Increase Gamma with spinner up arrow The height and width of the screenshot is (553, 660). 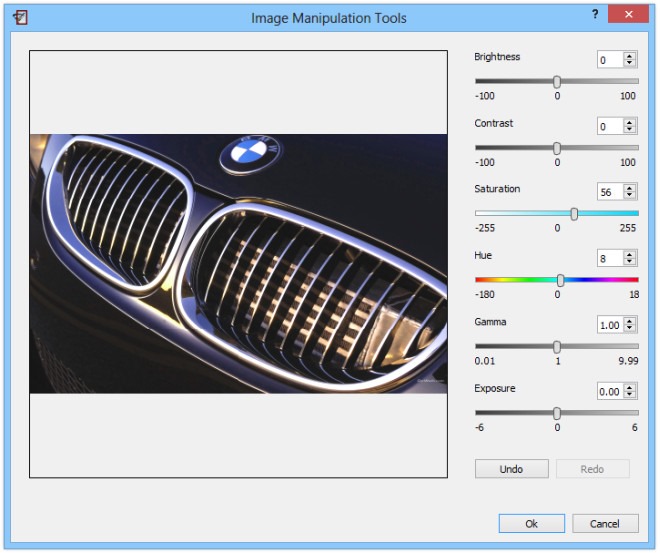click(630, 321)
